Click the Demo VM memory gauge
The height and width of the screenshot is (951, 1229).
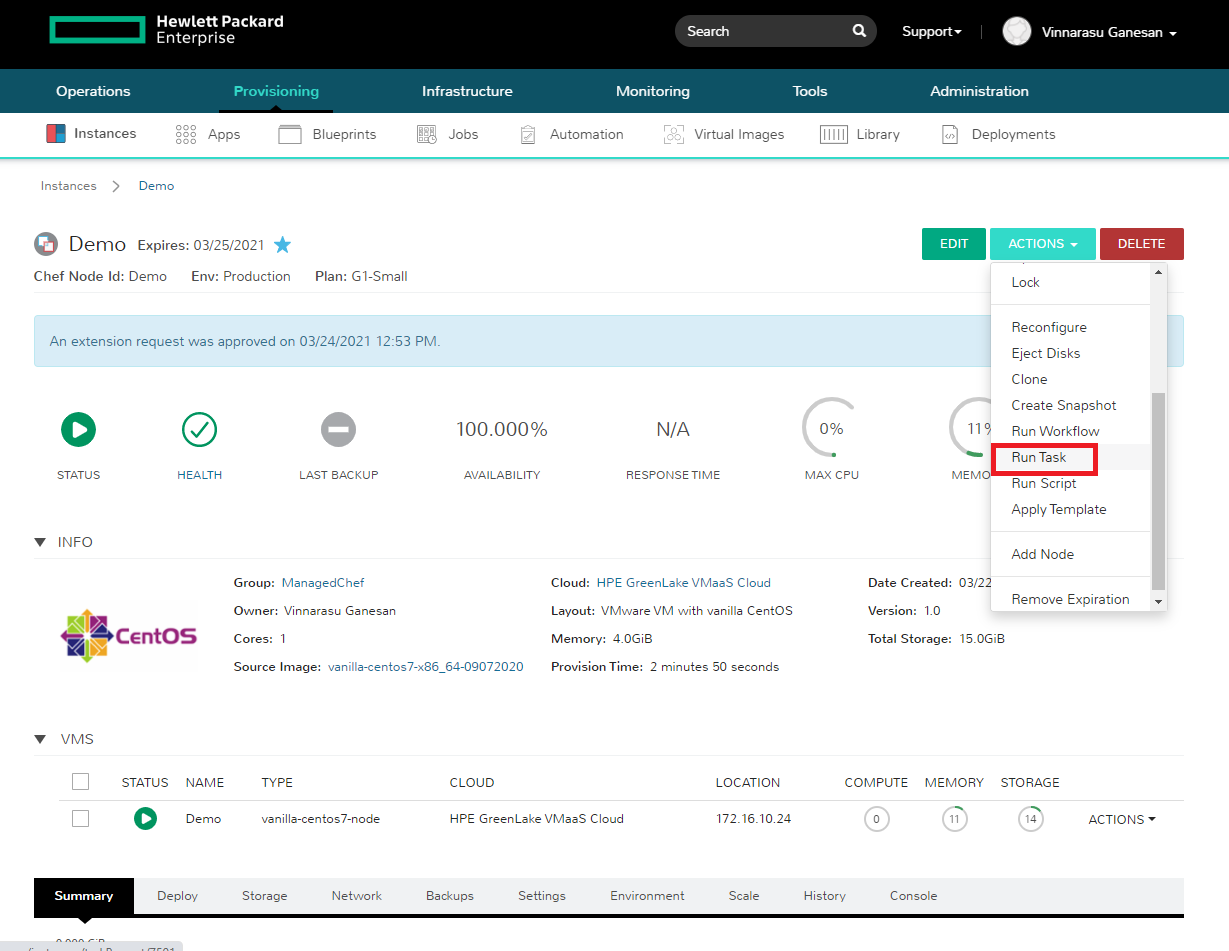954,819
